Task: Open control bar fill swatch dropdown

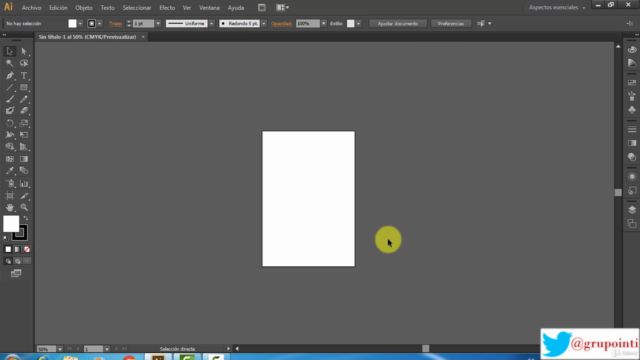Action: [x=80, y=24]
